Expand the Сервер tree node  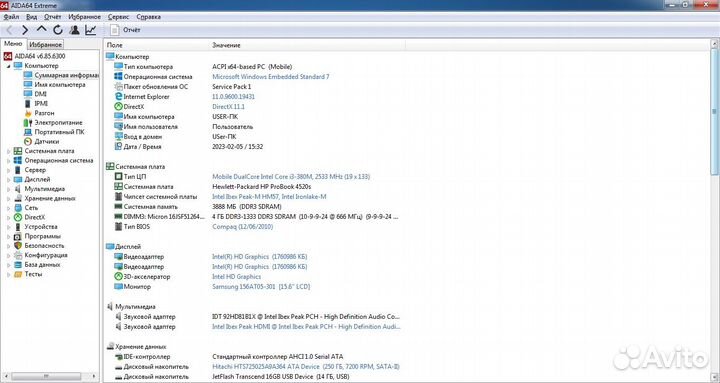coord(8,170)
